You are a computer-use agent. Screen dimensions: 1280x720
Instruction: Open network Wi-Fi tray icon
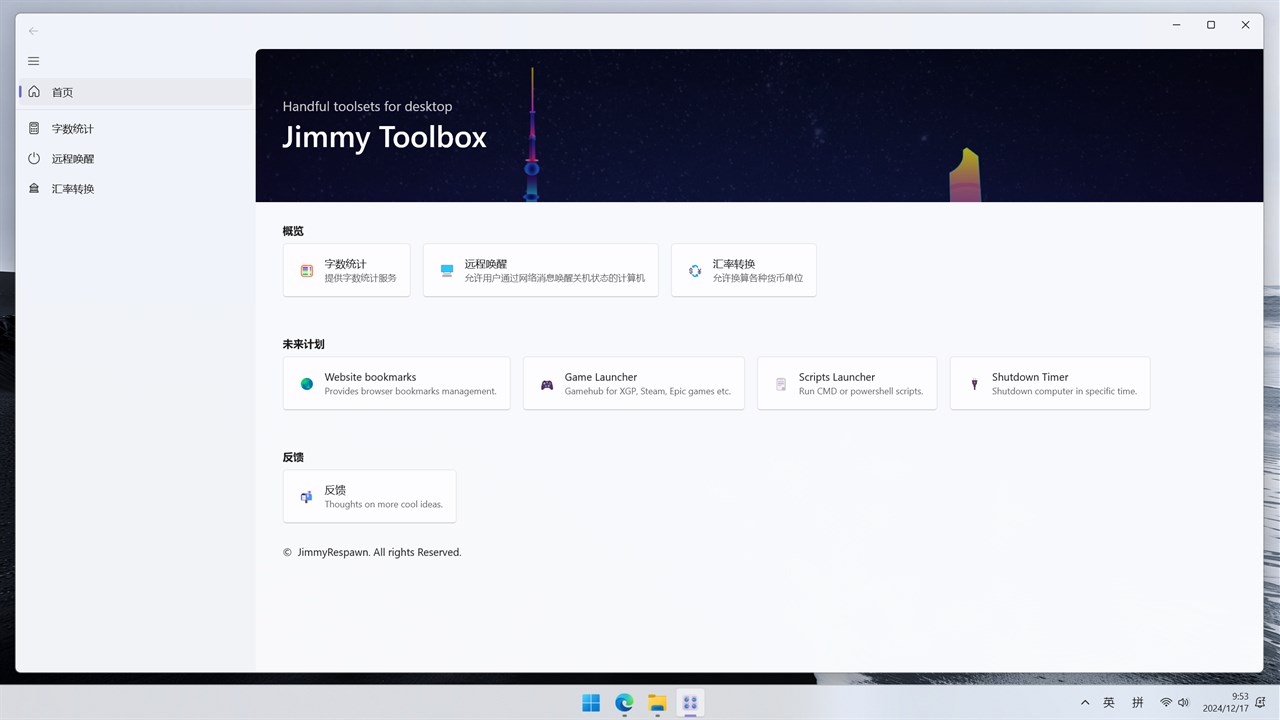pos(1166,703)
